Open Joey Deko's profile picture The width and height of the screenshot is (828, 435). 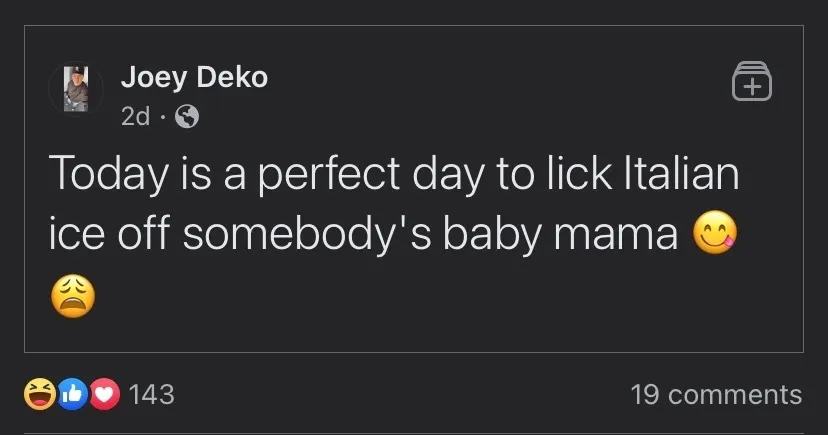[75, 91]
